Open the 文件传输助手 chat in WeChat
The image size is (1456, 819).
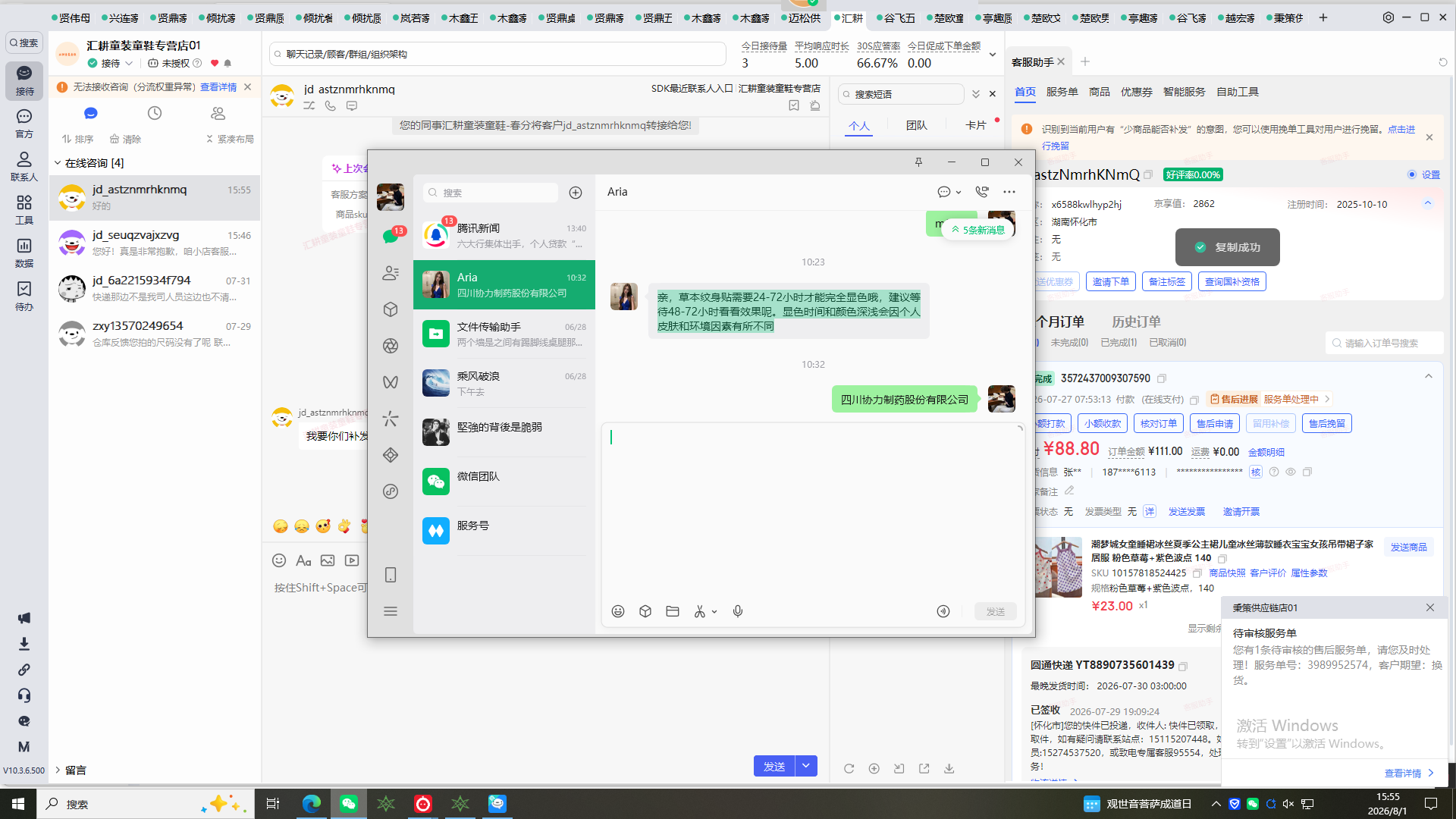pos(504,334)
